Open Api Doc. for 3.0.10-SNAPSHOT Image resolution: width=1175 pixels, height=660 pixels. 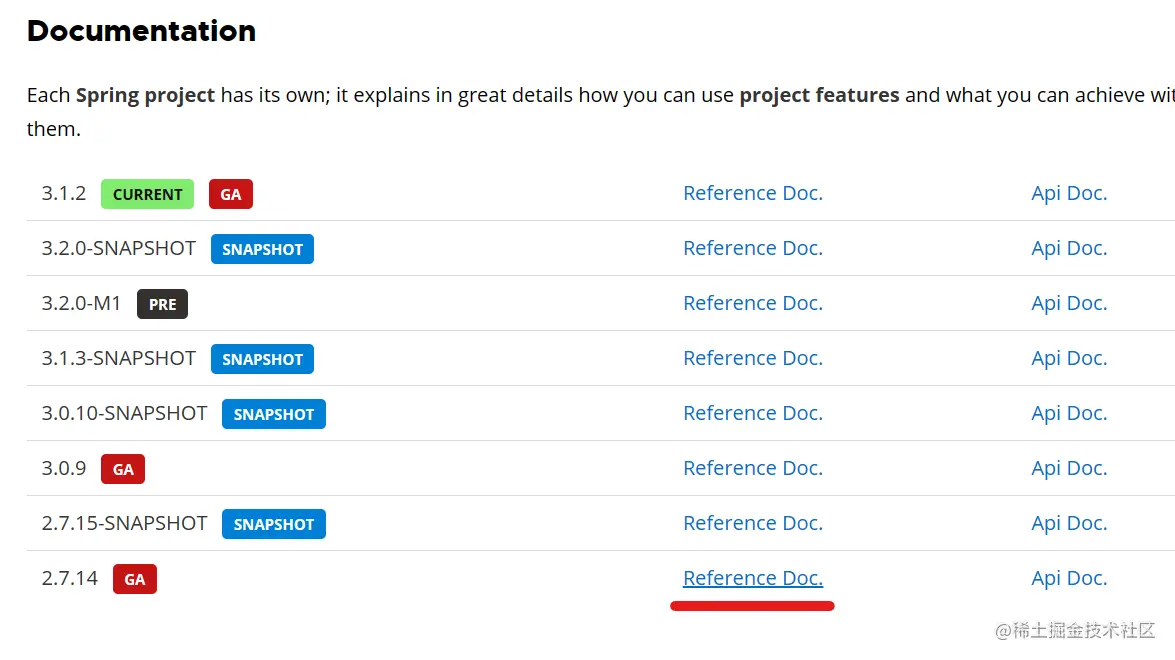[1069, 413]
